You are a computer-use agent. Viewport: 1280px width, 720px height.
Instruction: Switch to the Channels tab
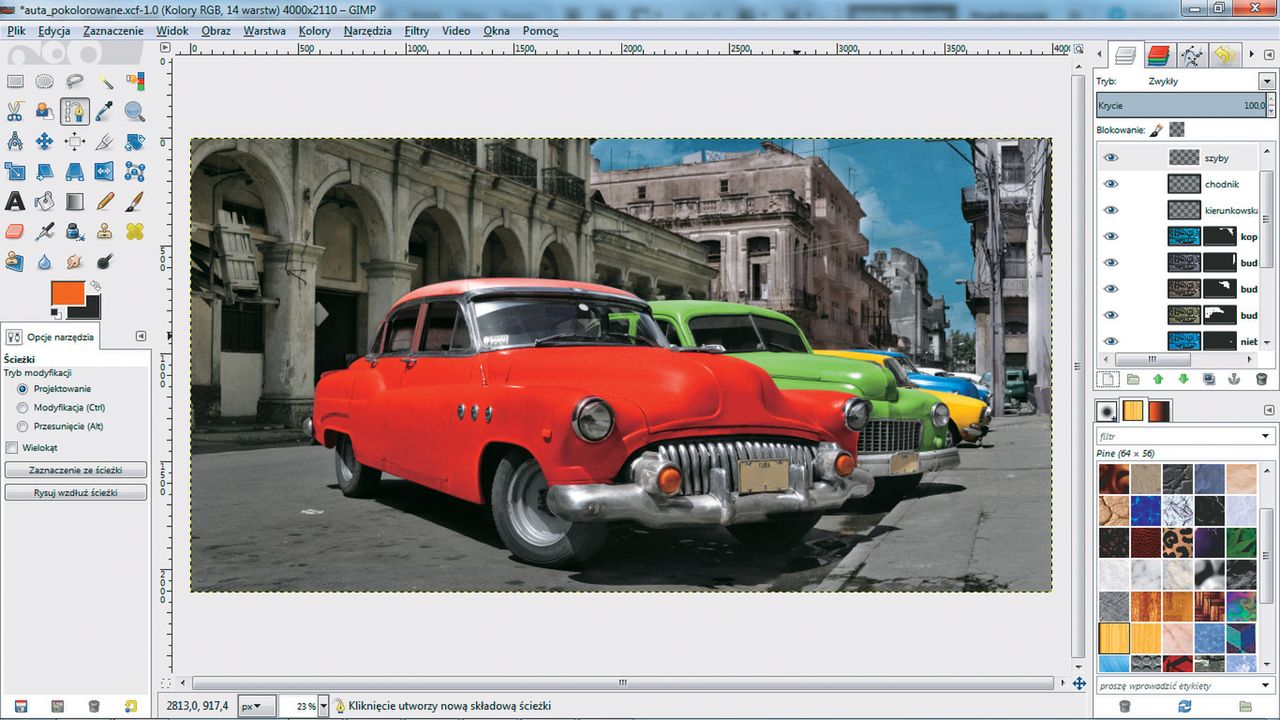pos(1158,55)
